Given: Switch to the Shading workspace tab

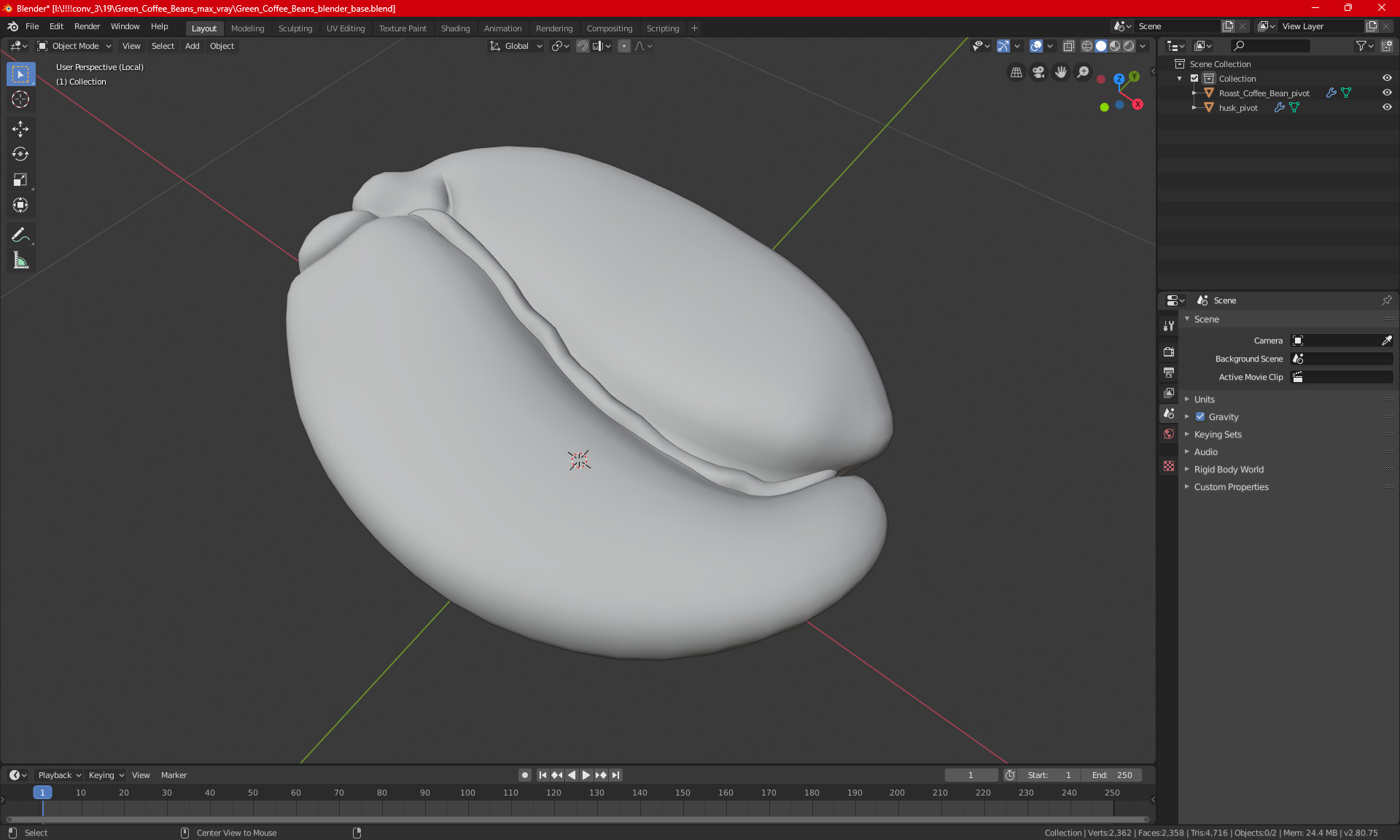Looking at the screenshot, I should (x=455, y=28).
